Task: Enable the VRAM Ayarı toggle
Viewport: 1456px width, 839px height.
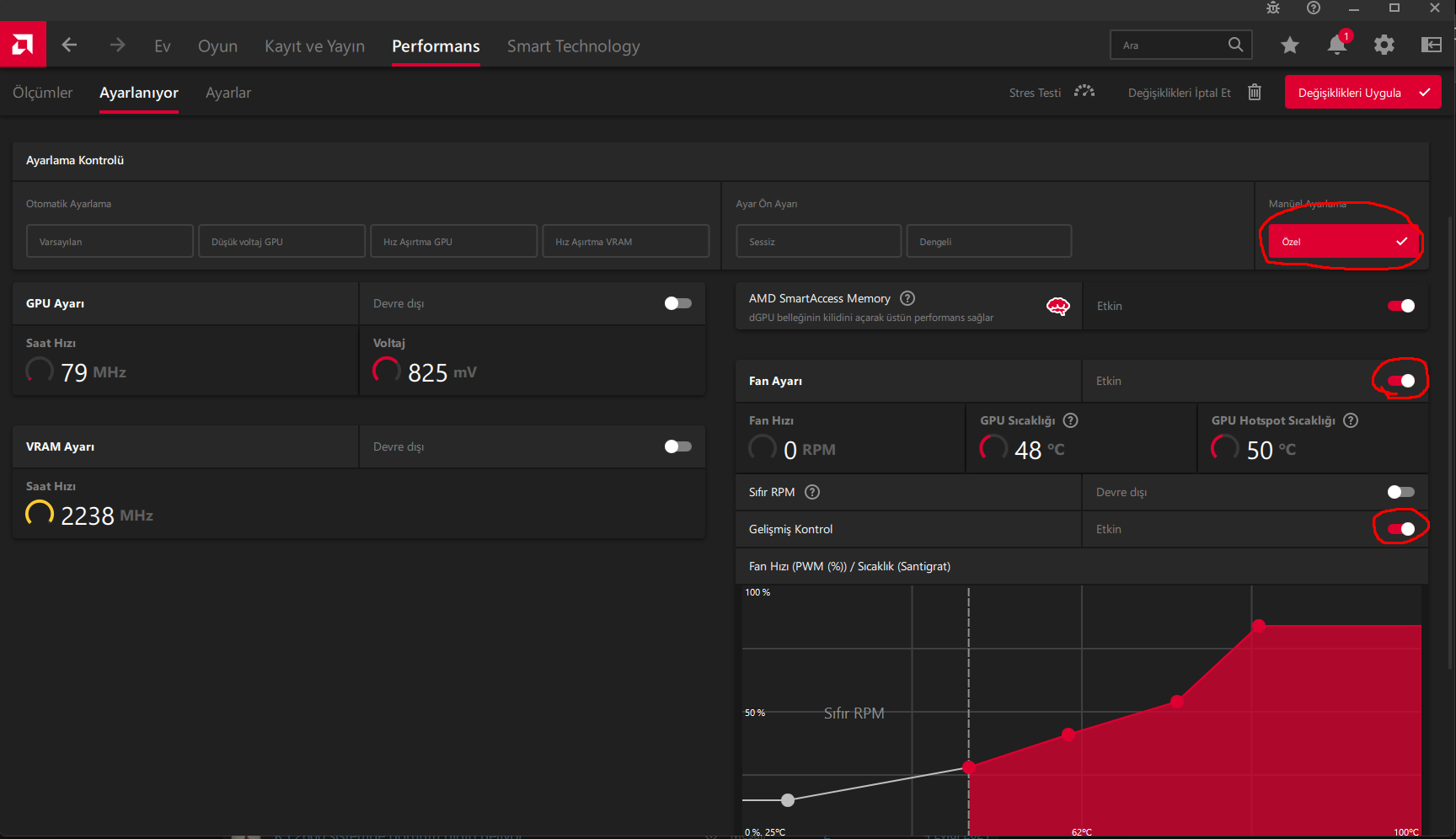Action: point(678,446)
